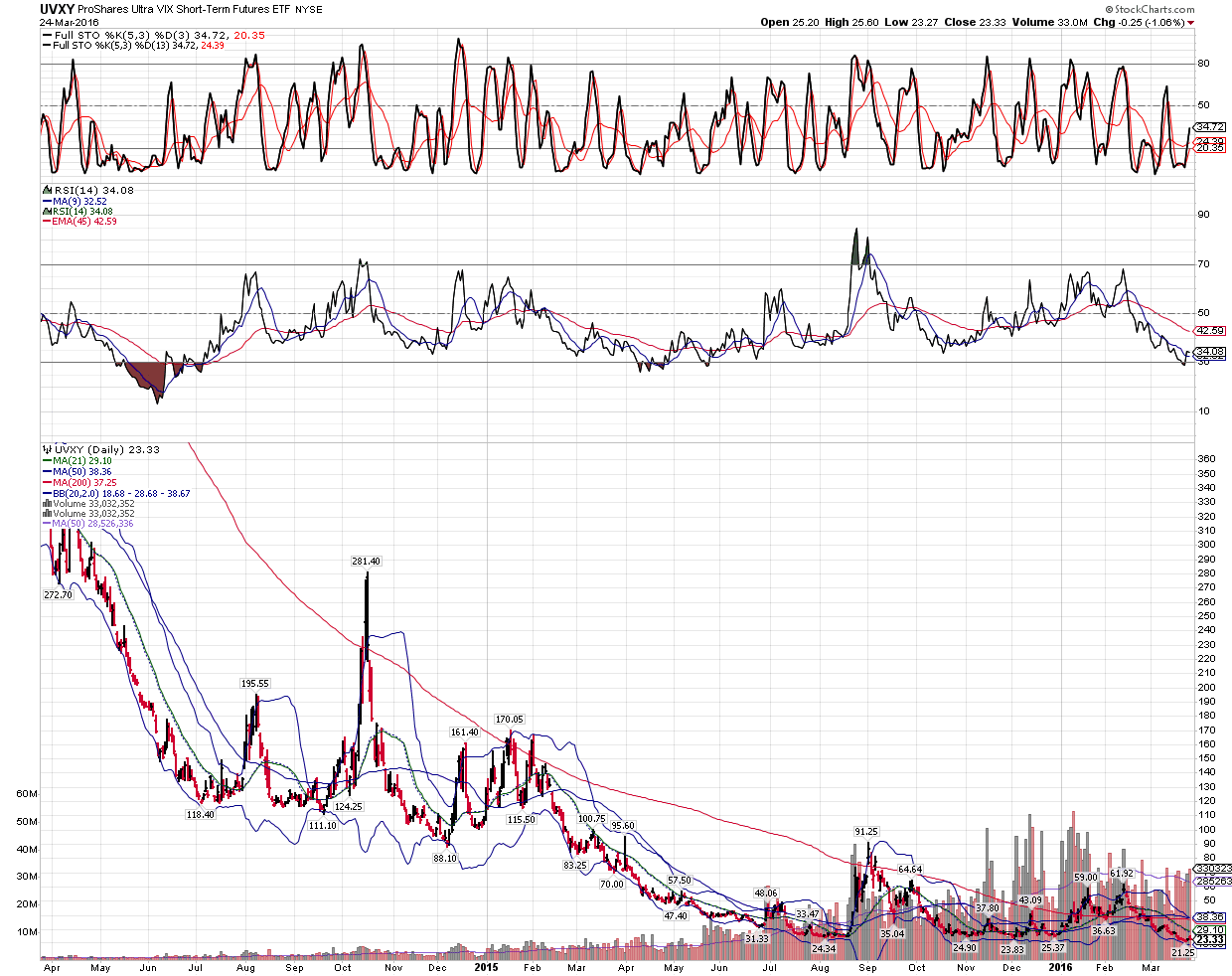Click the 95.60 price label

tap(623, 826)
